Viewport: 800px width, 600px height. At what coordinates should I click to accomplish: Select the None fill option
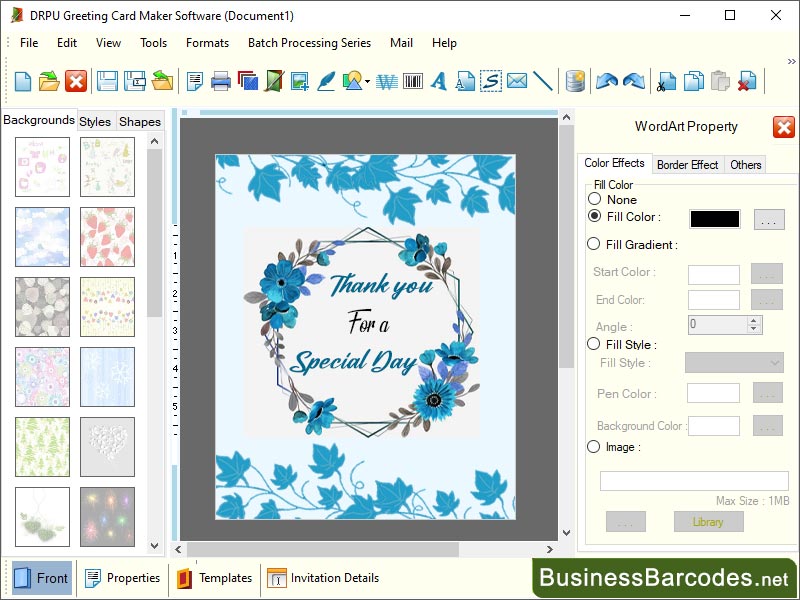[596, 199]
